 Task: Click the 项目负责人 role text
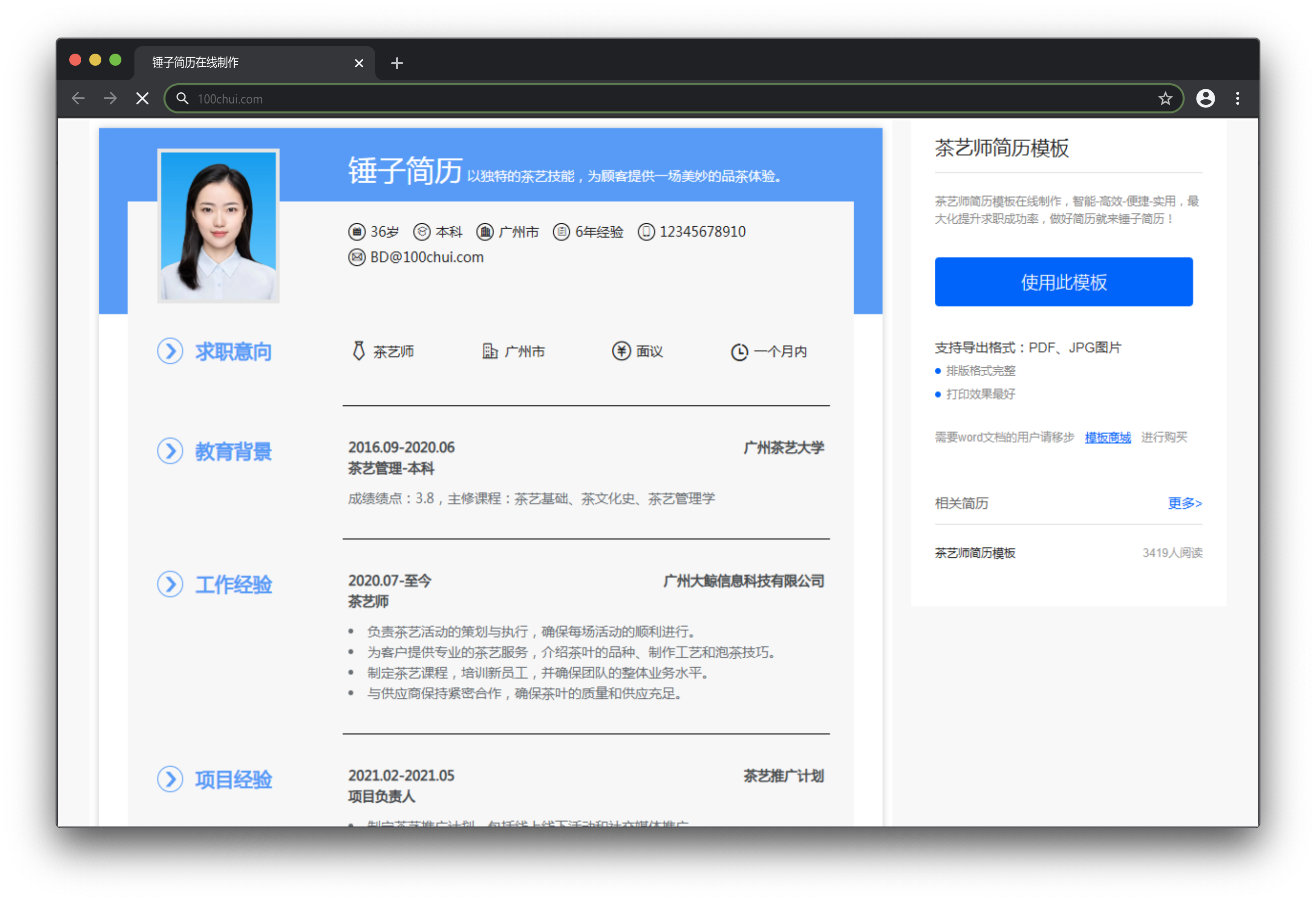pyautogui.click(x=381, y=797)
